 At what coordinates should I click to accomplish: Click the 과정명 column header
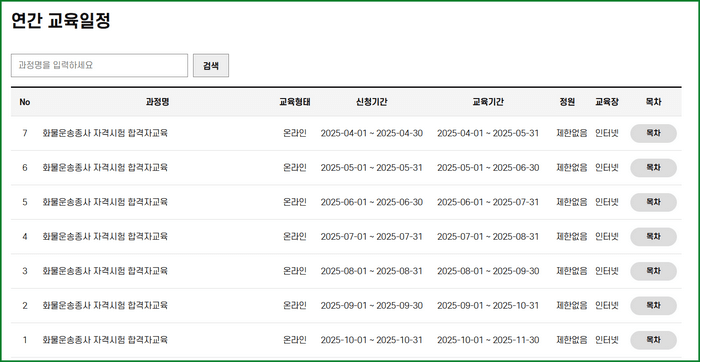[x=157, y=102]
